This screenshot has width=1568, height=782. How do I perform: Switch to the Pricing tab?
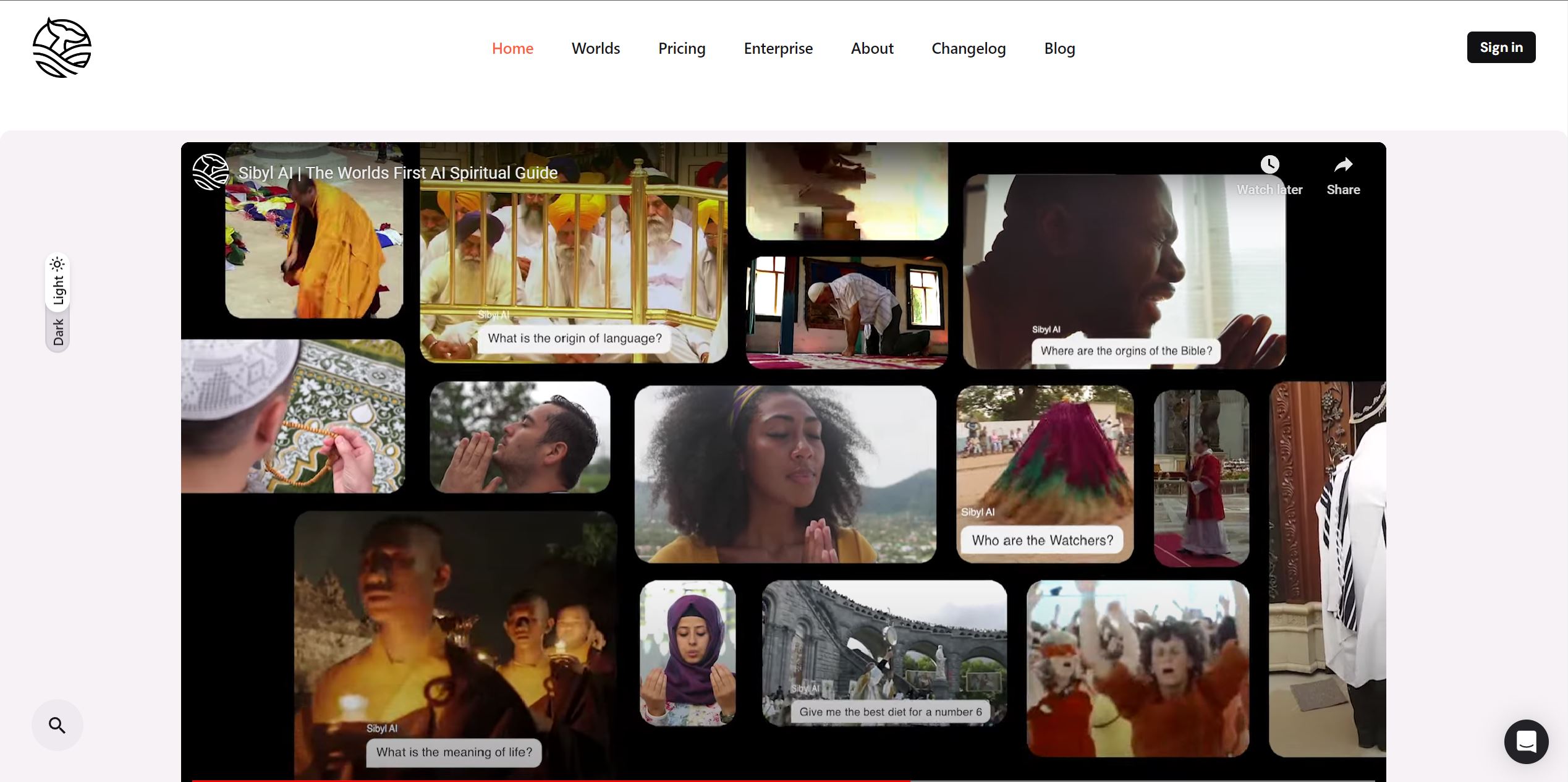click(x=681, y=48)
